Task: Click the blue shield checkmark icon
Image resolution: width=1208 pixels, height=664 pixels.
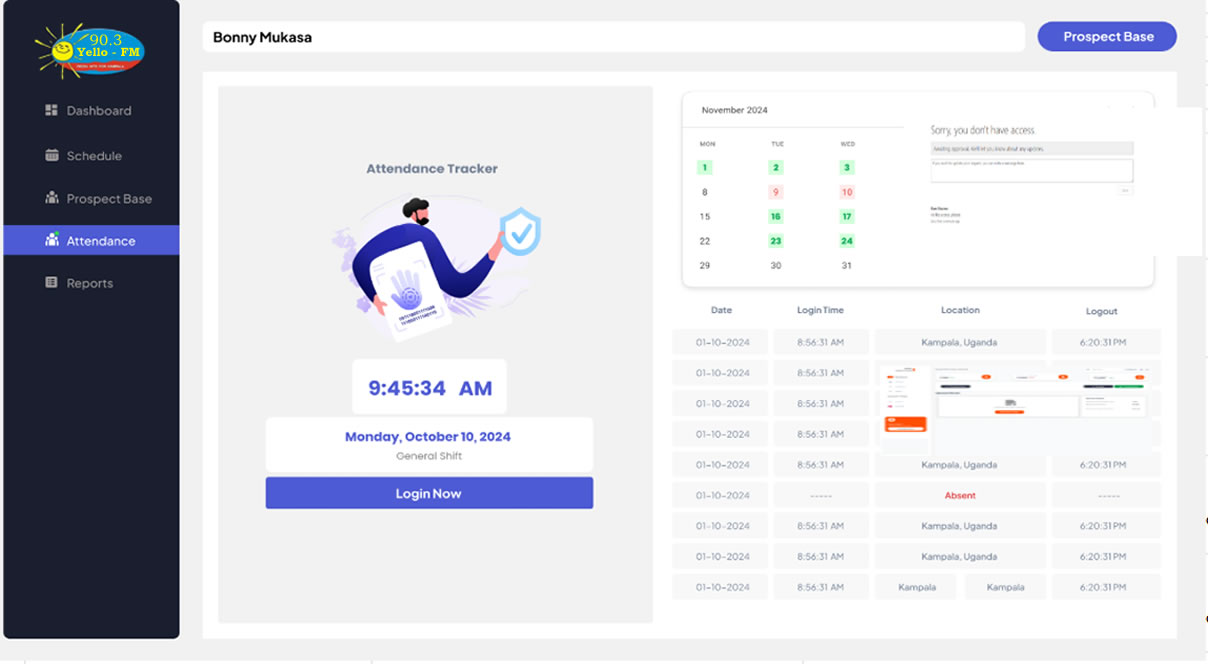Action: pos(519,232)
